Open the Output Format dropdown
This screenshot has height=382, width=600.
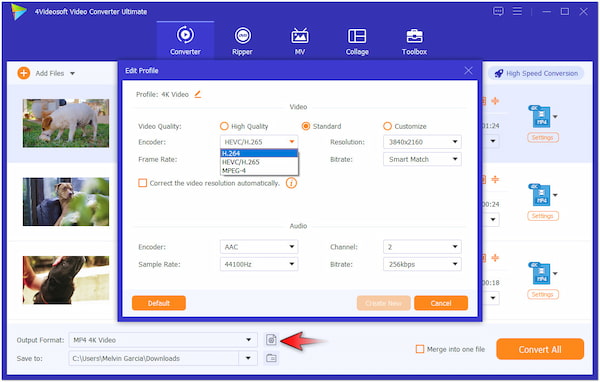(163, 340)
